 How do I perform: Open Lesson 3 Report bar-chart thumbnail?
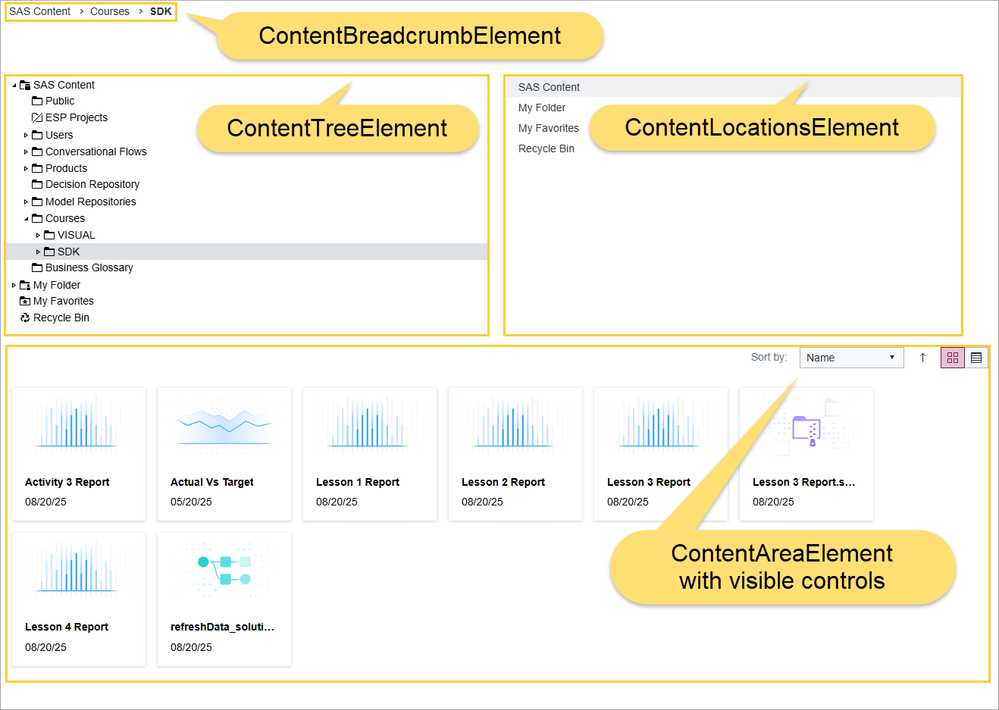pos(660,423)
